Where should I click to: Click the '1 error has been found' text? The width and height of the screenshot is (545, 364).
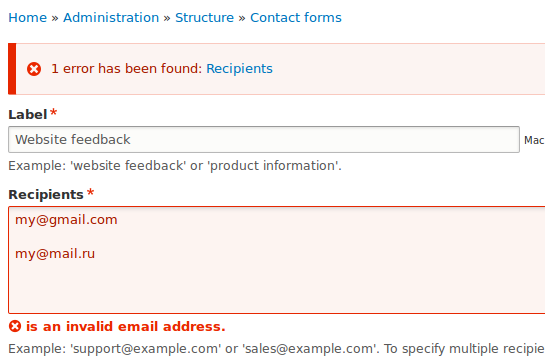pyautogui.click(x=127, y=68)
